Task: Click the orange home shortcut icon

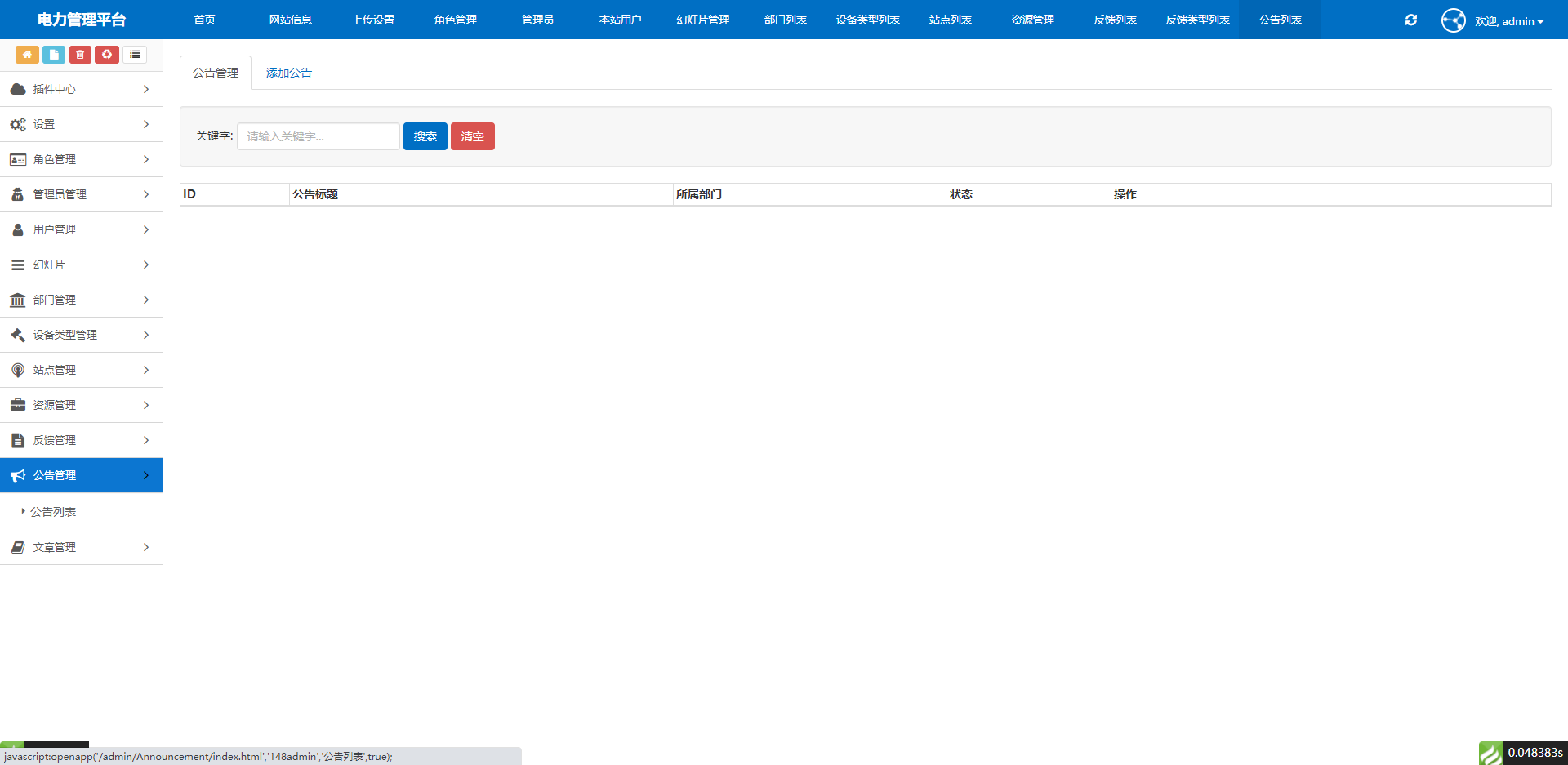Action: pyautogui.click(x=27, y=55)
